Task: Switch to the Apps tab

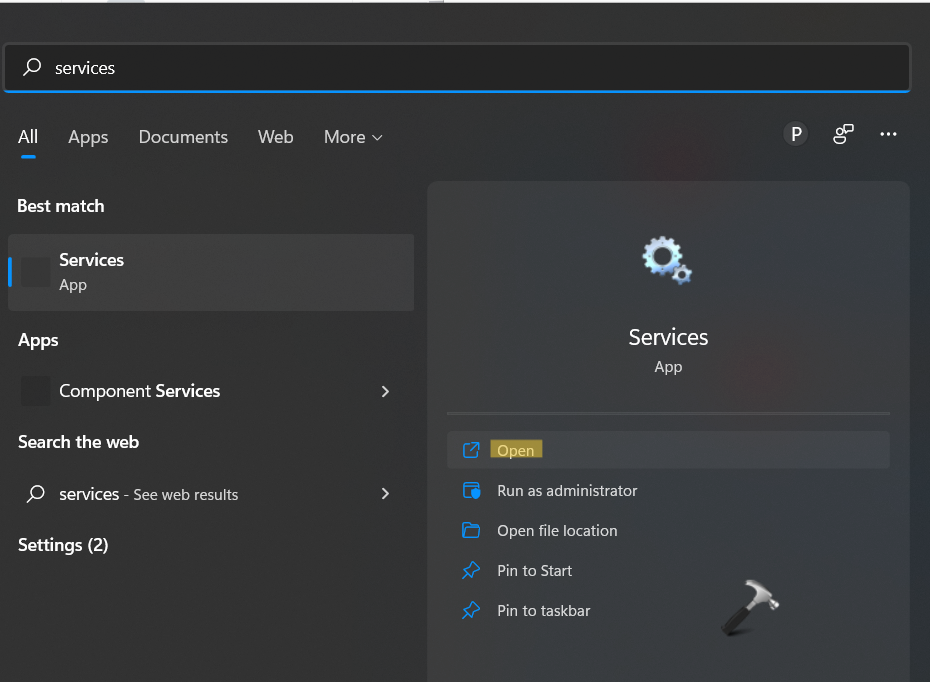Action: coord(88,137)
